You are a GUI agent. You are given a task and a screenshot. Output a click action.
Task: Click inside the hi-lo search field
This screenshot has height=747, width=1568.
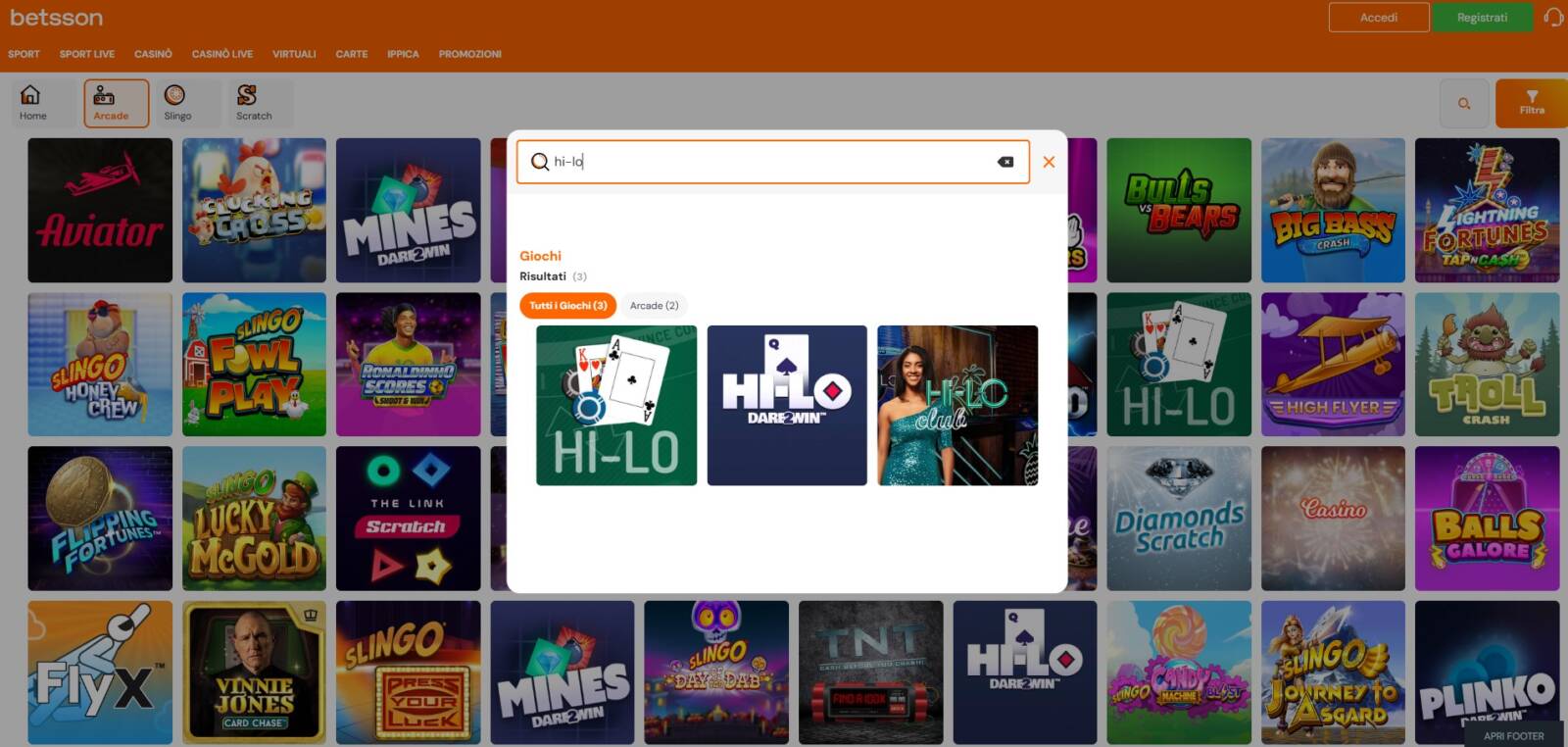[x=764, y=162]
